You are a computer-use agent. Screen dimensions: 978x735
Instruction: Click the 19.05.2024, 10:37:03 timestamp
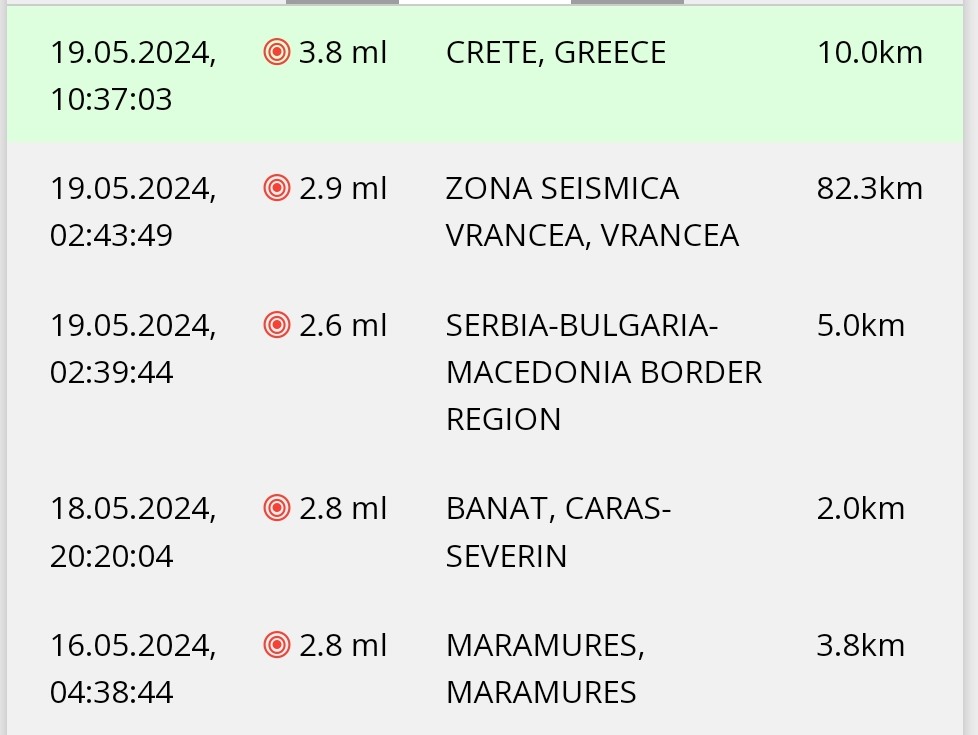[x=132, y=76]
